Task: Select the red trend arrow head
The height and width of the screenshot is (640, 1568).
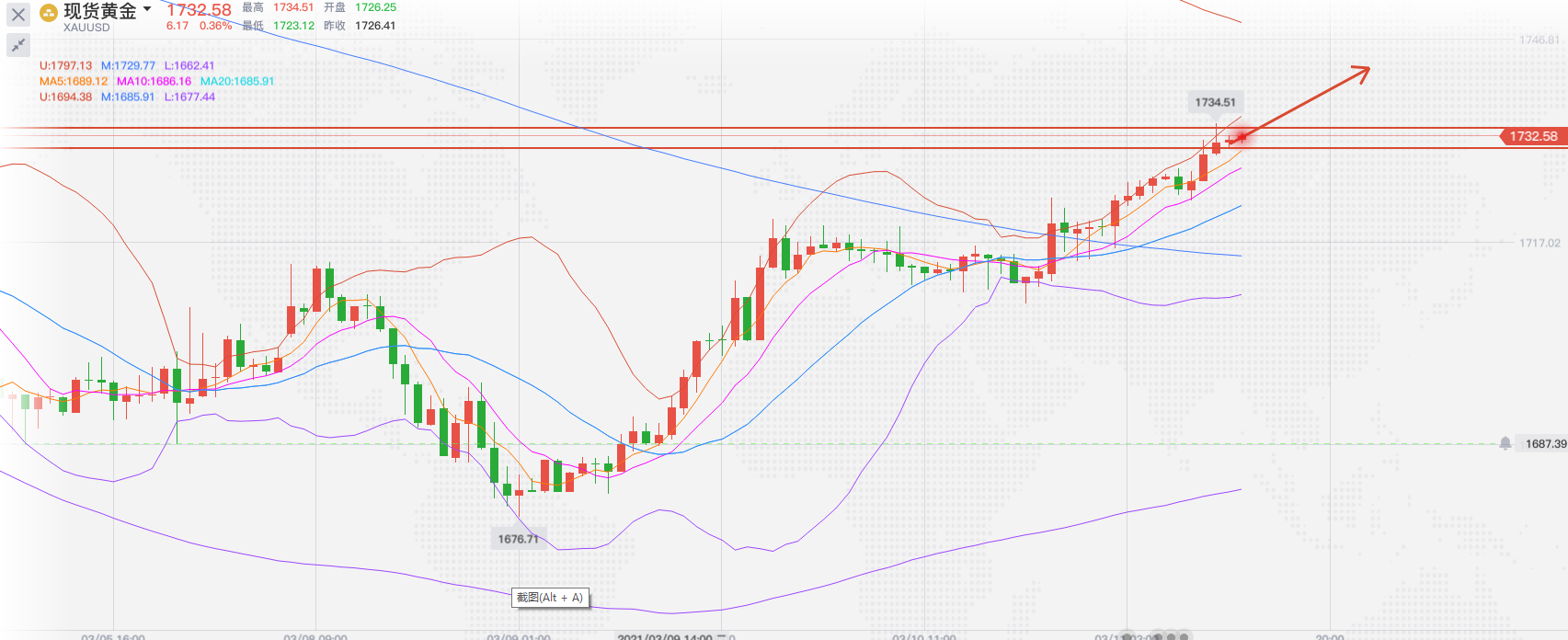Action: pos(1362,71)
